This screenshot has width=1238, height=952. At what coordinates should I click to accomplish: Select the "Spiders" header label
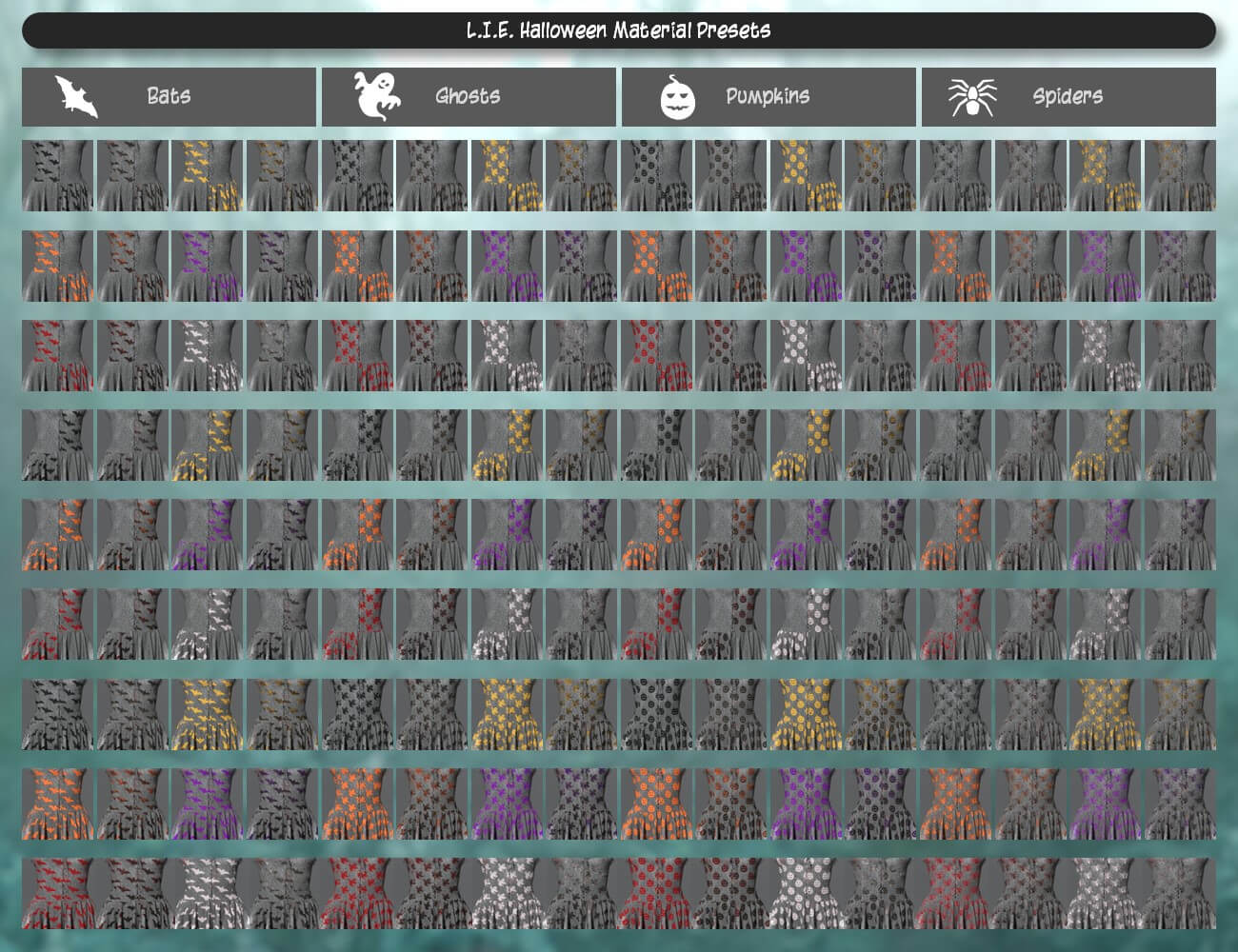pos(1068,96)
